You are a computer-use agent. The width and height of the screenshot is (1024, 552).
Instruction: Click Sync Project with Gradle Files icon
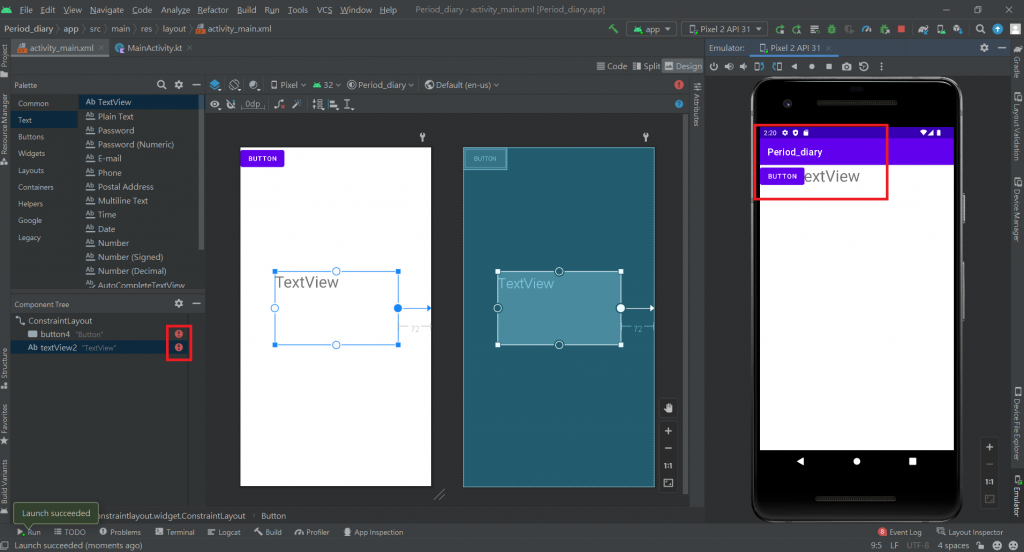923,29
